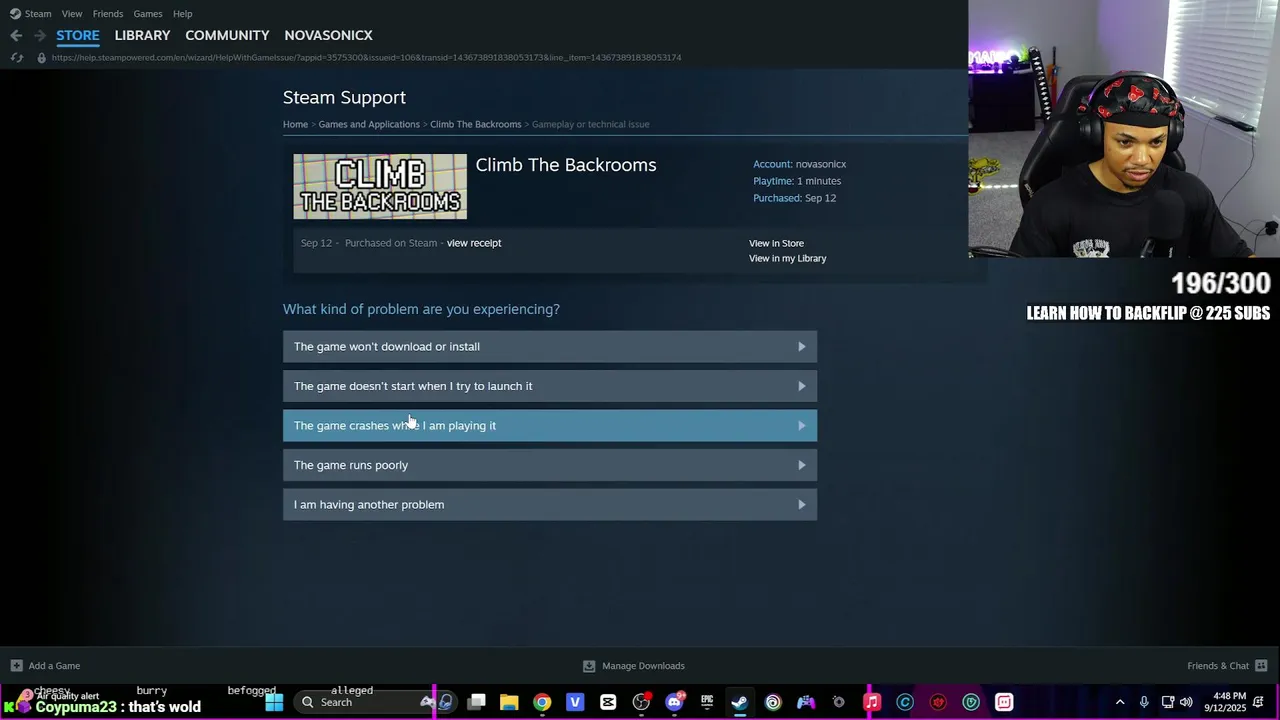1280x720 pixels.
Task: Select The game doesn't start when launching
Action: (550, 386)
